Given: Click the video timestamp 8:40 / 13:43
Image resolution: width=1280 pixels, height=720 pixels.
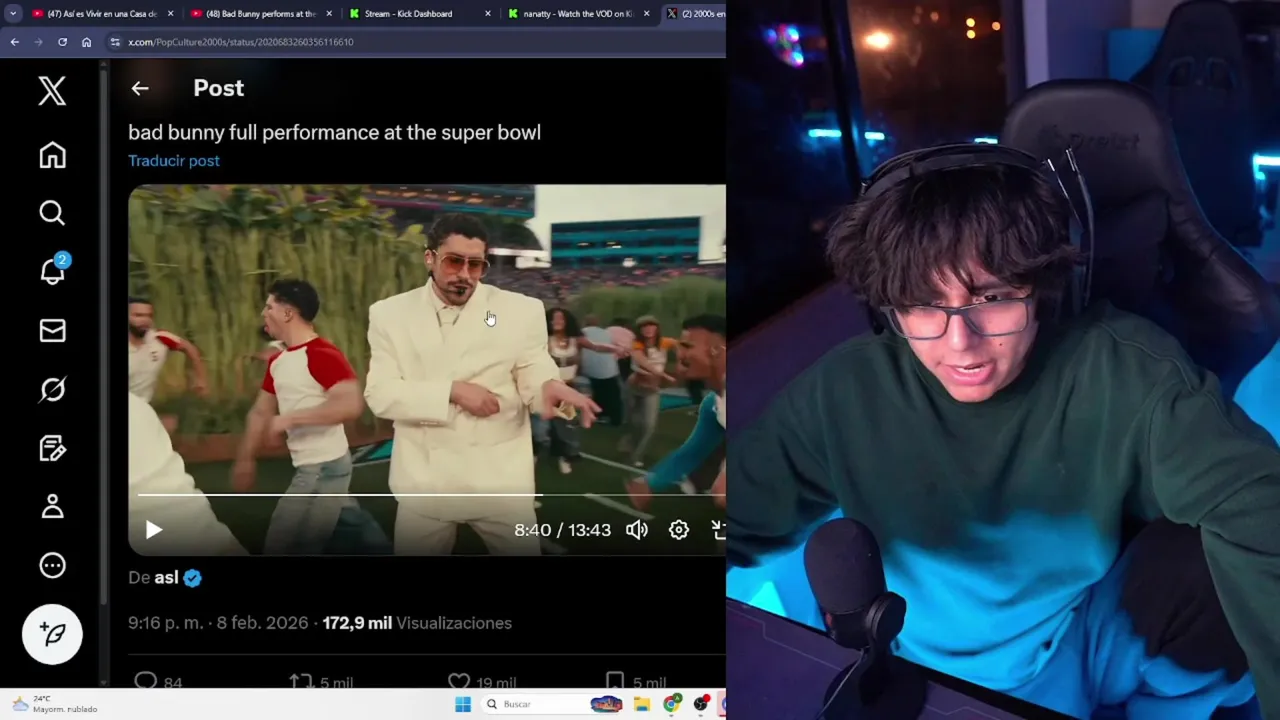Looking at the screenshot, I should click(562, 530).
